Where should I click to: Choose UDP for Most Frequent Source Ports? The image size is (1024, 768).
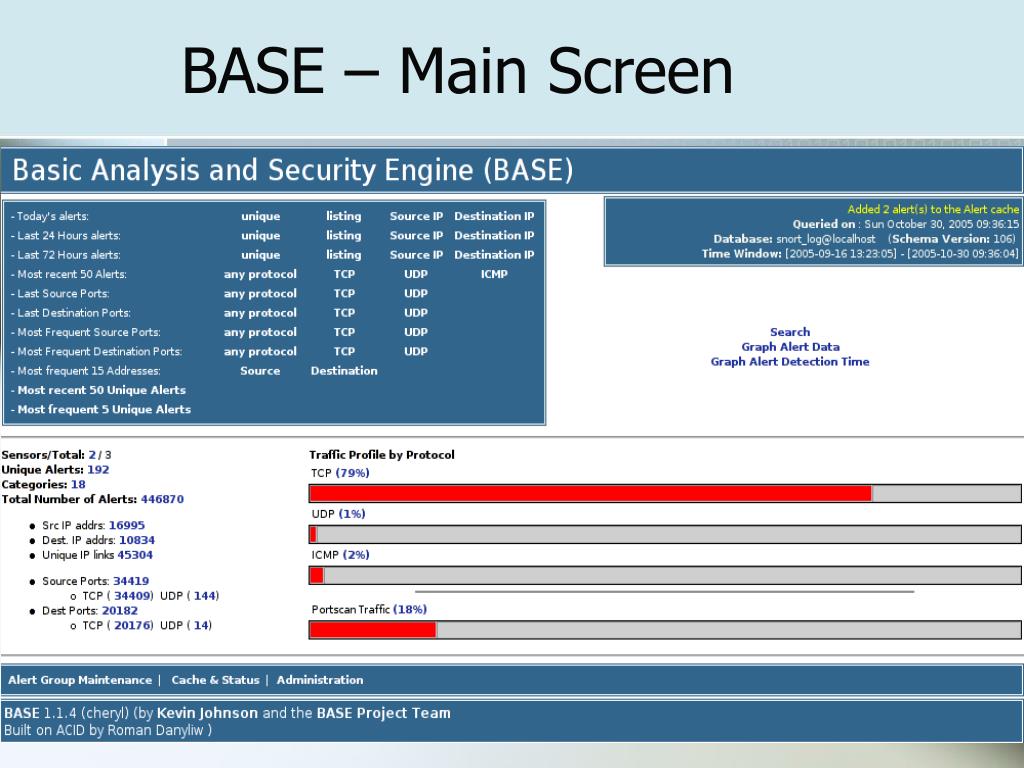[x=416, y=332]
